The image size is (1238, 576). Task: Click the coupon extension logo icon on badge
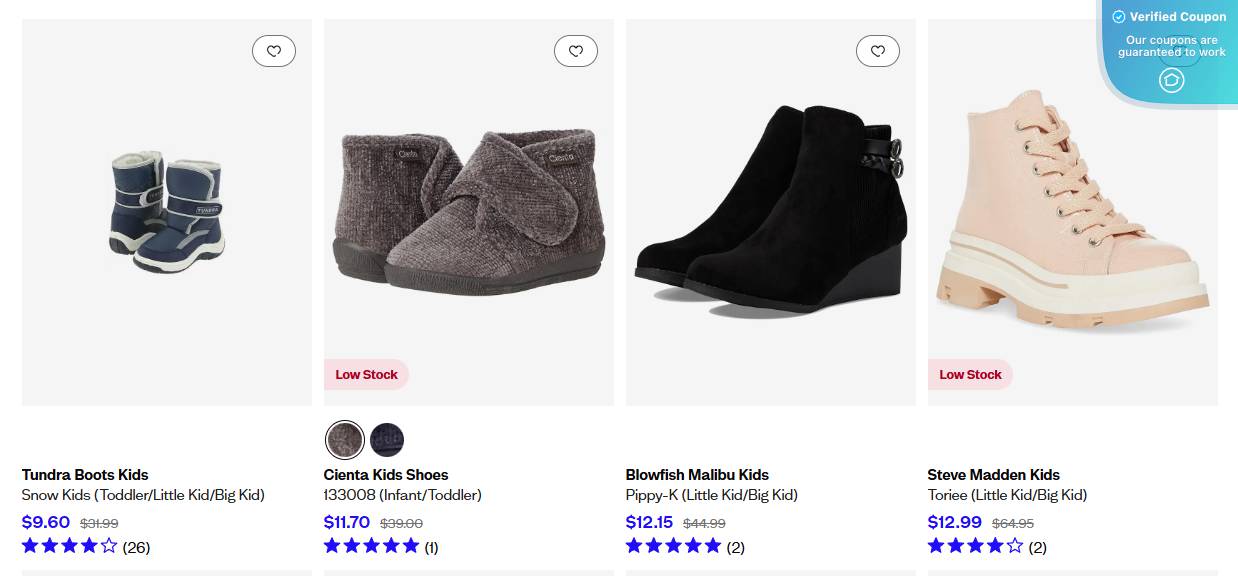pyautogui.click(x=1171, y=80)
